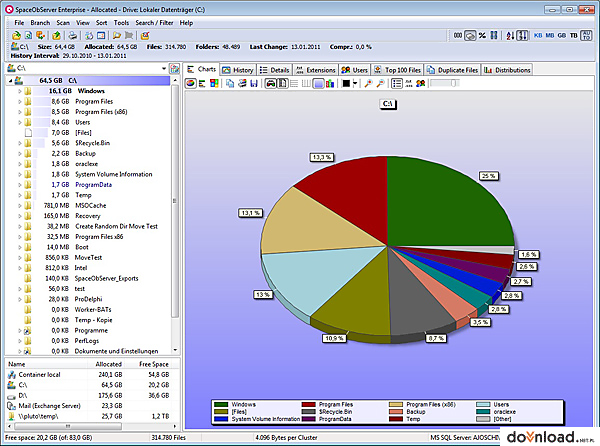Image resolution: width=600 pixels, height=446 pixels.
Task: Open the Tools menu
Action: point(121,23)
